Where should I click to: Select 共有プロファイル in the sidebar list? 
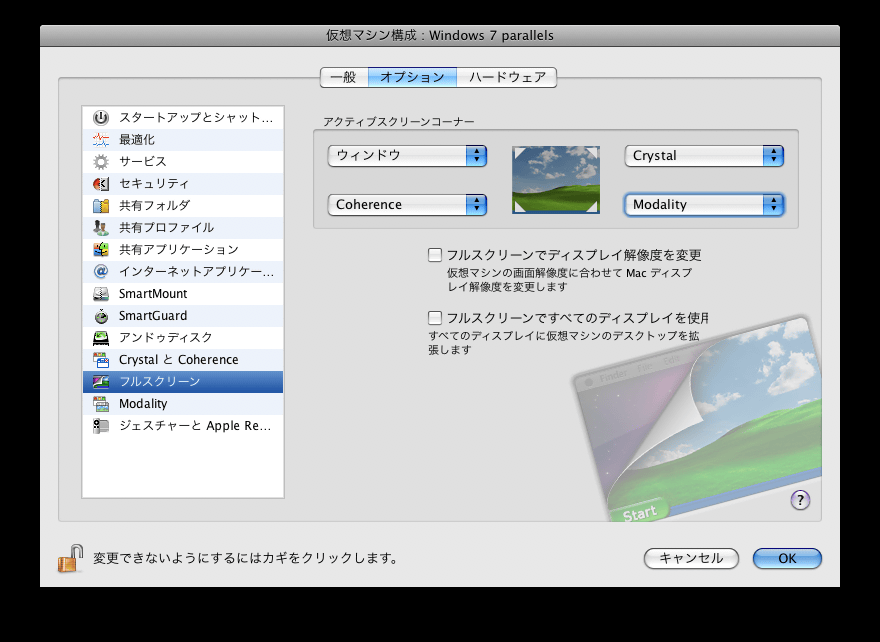[166, 227]
